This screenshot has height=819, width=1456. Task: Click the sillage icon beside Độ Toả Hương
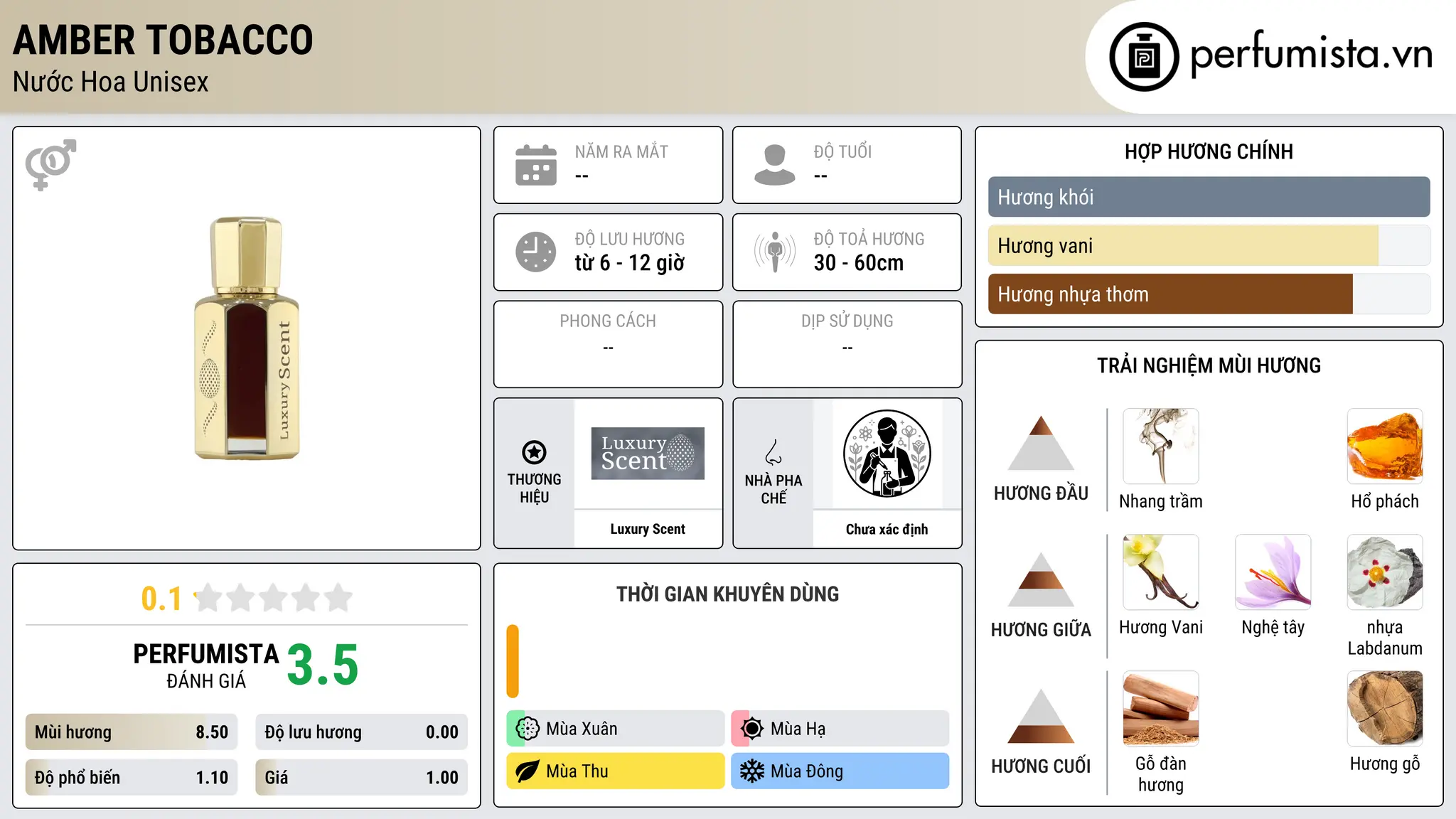click(x=775, y=252)
